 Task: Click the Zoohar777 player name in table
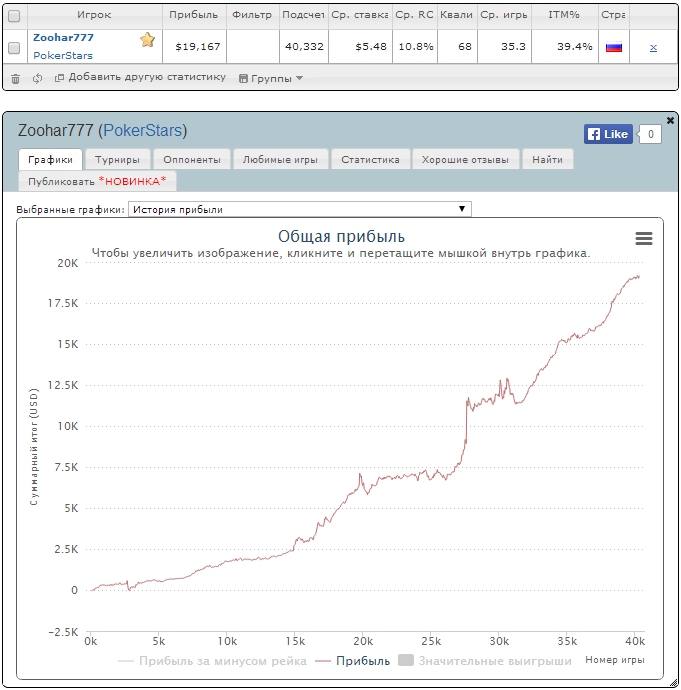tap(63, 37)
